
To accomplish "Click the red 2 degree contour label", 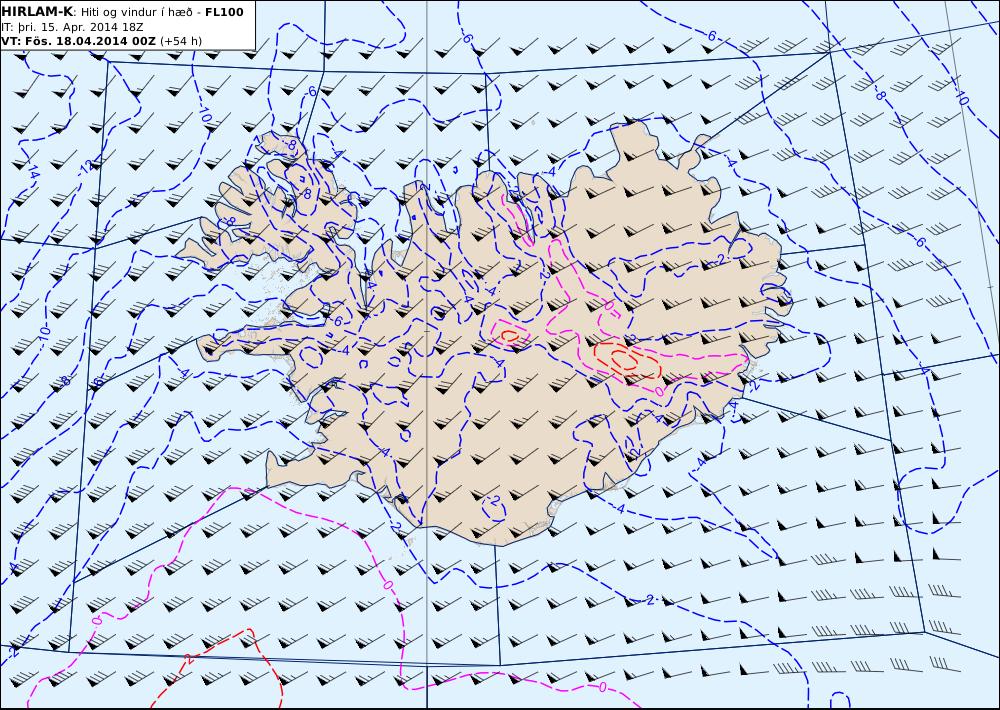I will click(x=188, y=658).
